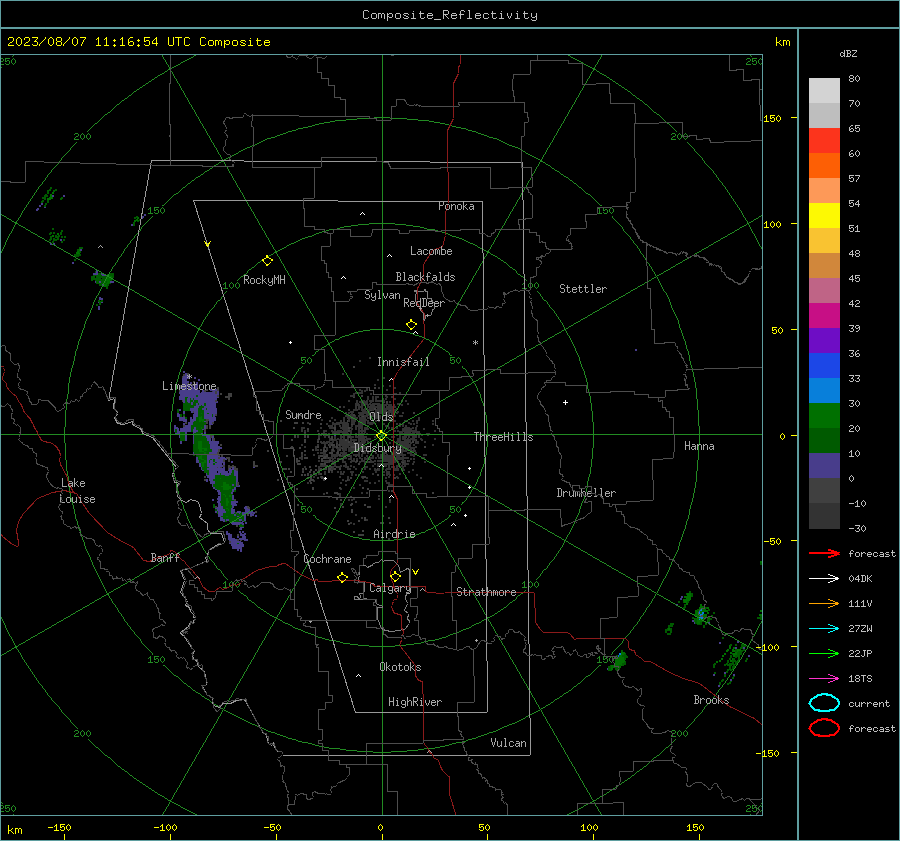Click the purple 10 dBZ color swatch

coord(824,465)
